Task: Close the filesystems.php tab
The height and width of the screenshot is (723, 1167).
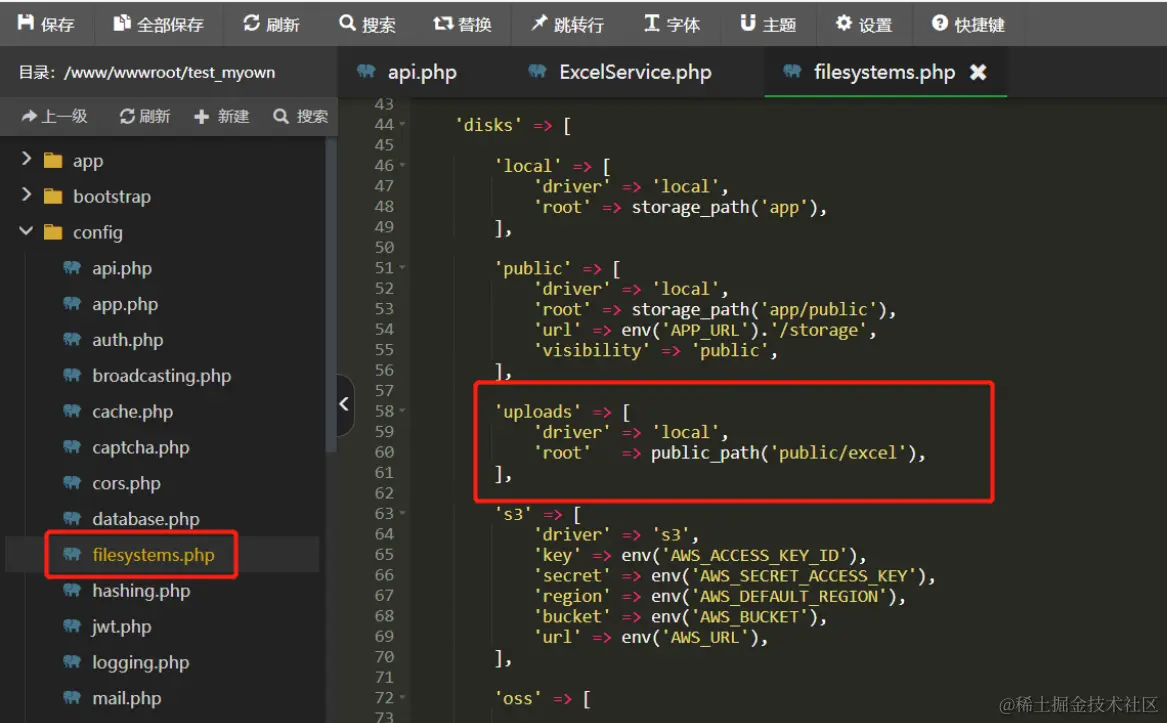Action: coord(978,72)
